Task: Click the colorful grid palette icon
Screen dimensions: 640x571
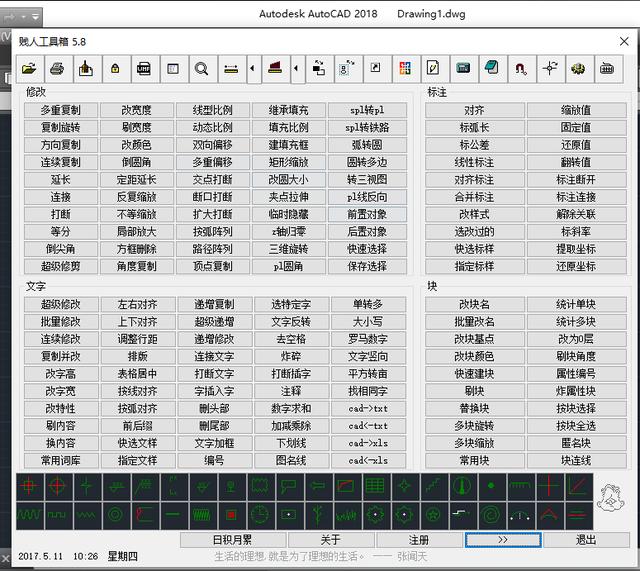Action: tap(405, 69)
